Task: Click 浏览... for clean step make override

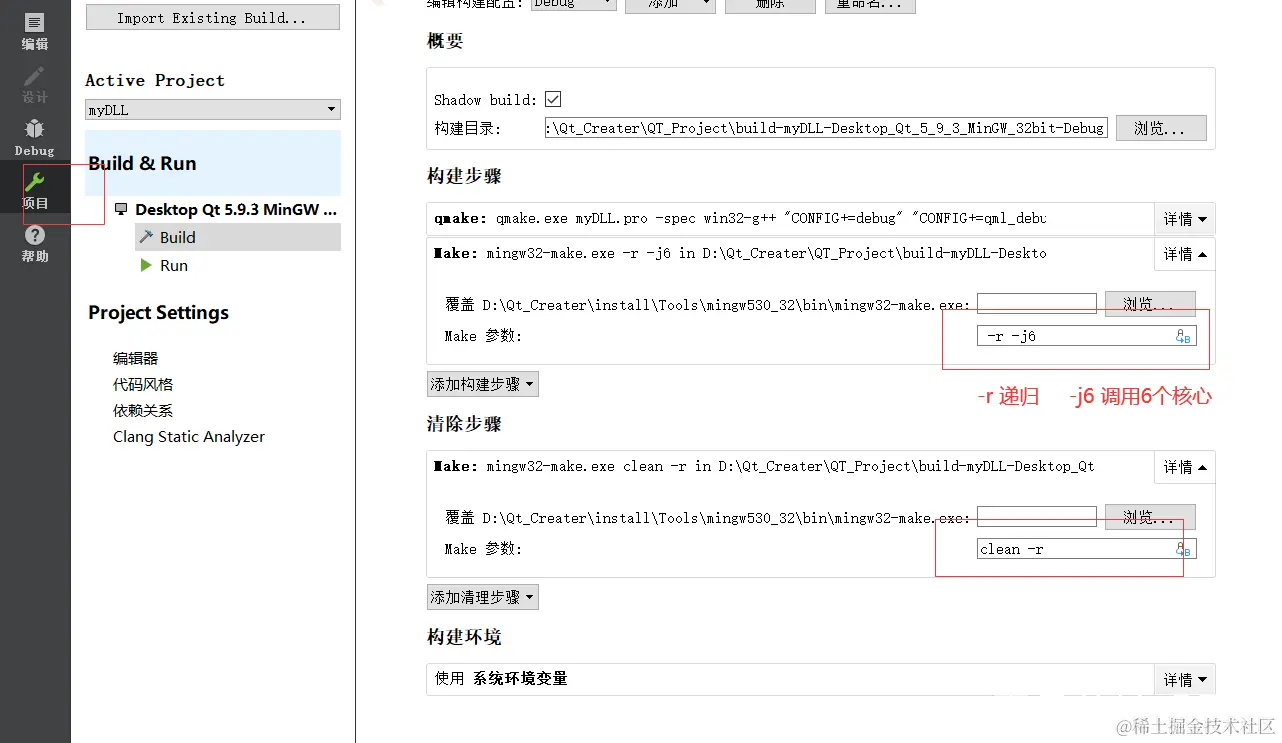Action: point(1150,517)
